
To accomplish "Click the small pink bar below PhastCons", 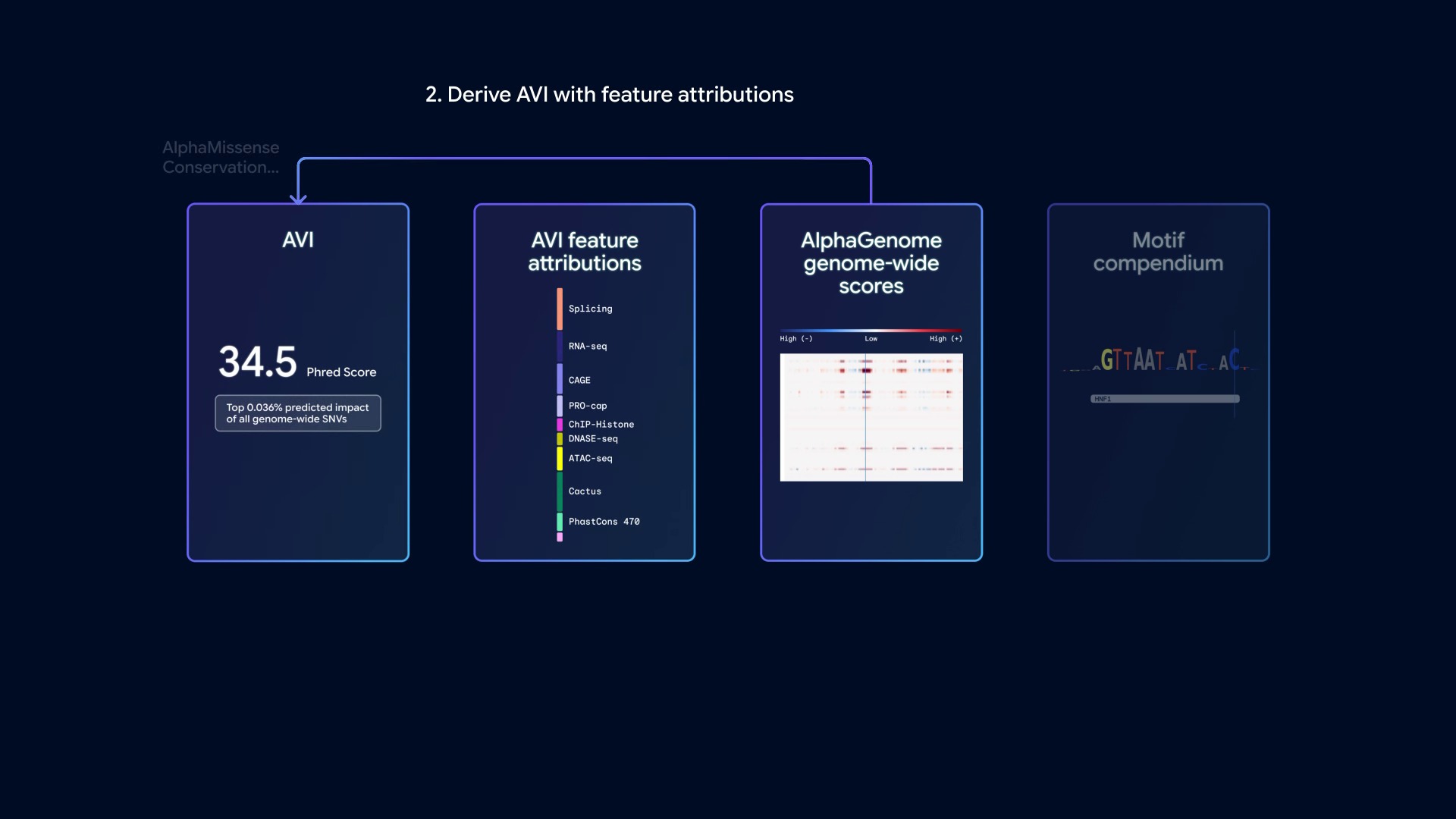I will point(560,537).
